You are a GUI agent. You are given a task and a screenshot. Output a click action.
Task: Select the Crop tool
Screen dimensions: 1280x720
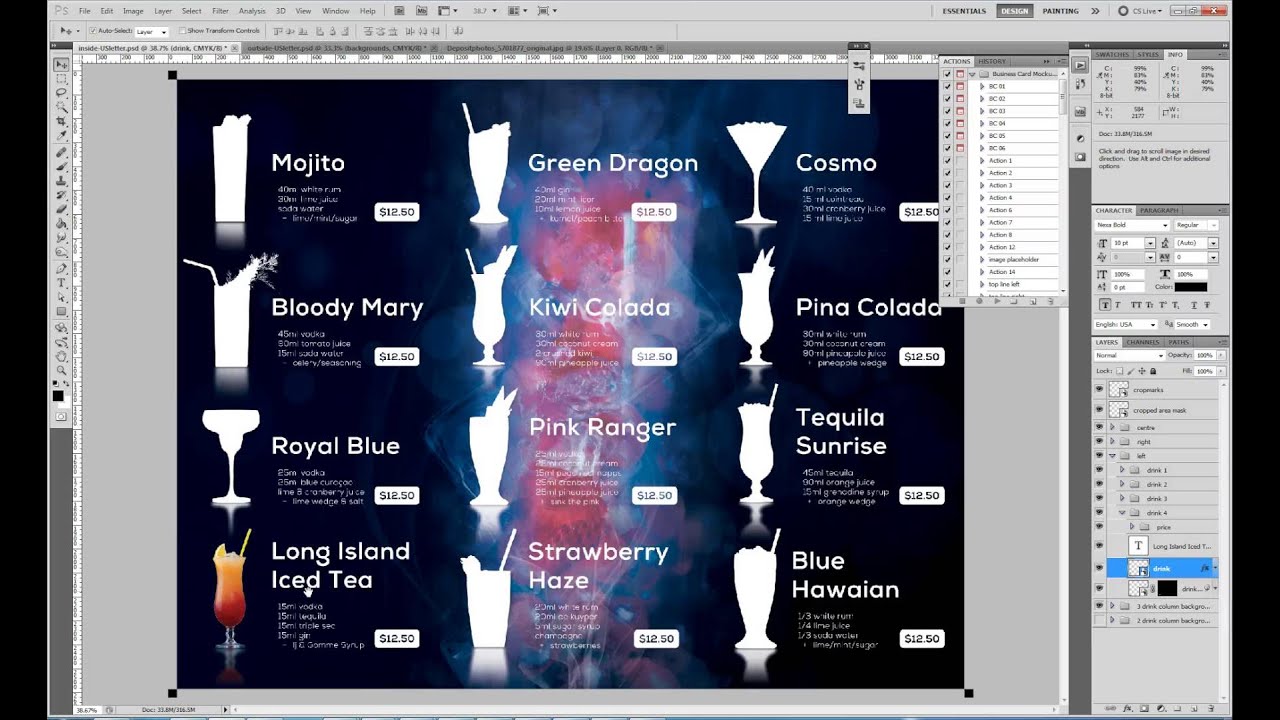pos(62,120)
